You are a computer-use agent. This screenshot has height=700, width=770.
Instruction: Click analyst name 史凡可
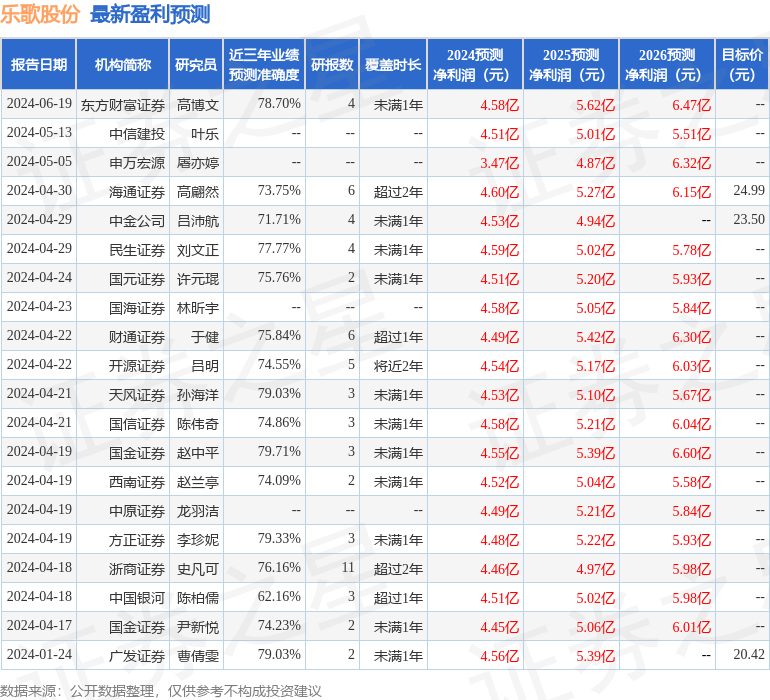coord(197,569)
